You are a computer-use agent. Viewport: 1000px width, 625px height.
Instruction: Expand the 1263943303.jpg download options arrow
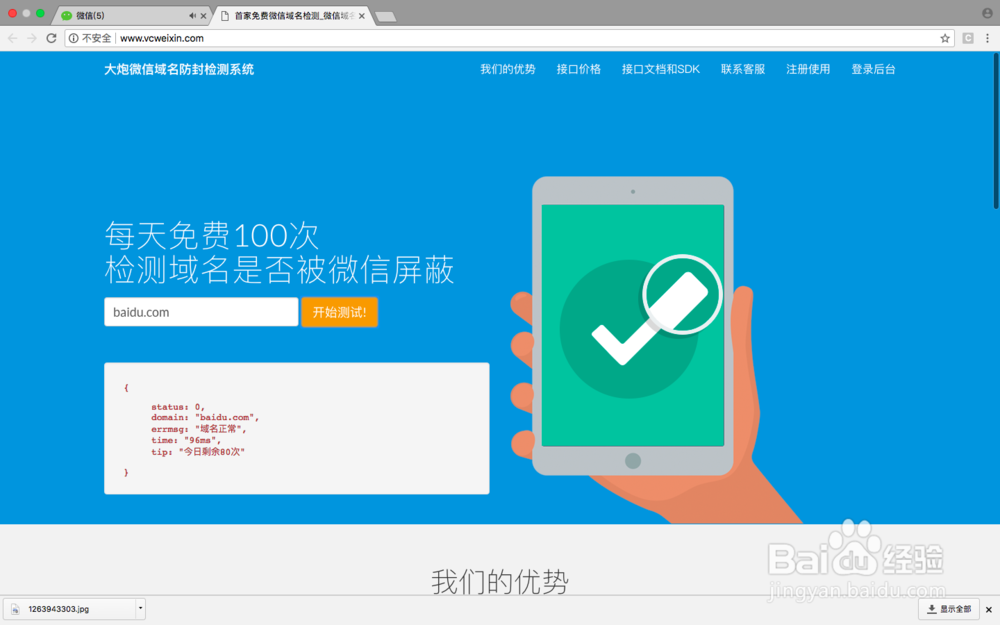140,608
